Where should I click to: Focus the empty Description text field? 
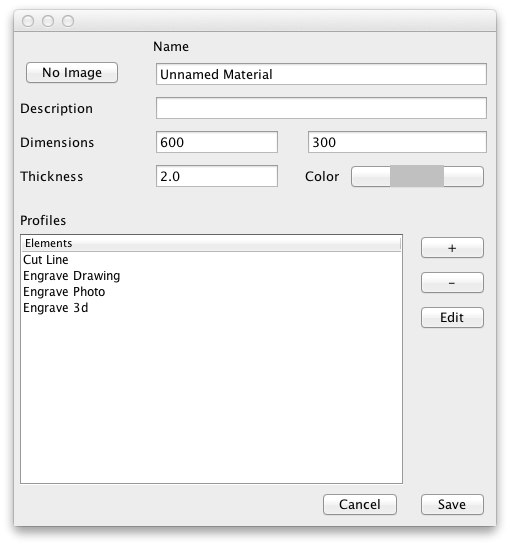pos(321,108)
